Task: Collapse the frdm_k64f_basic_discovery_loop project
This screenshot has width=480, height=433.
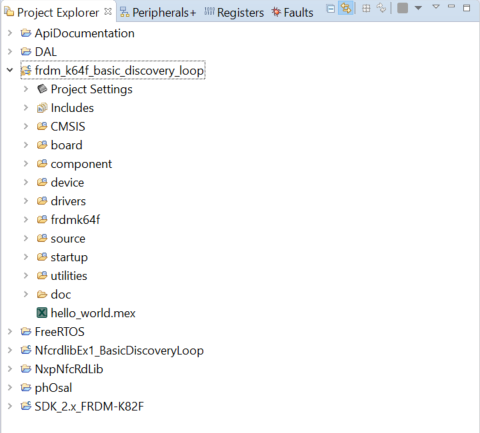Action: pyautogui.click(x=10, y=70)
